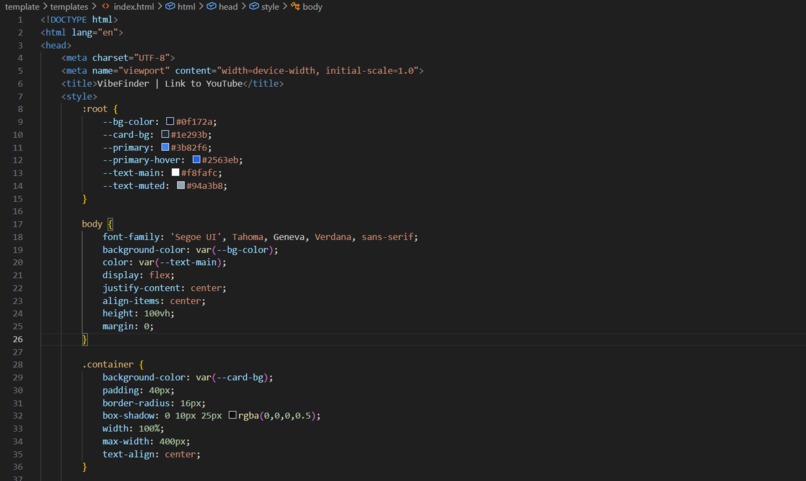Click 'max-width' property text
The height and width of the screenshot is (481, 806).
[125, 441]
